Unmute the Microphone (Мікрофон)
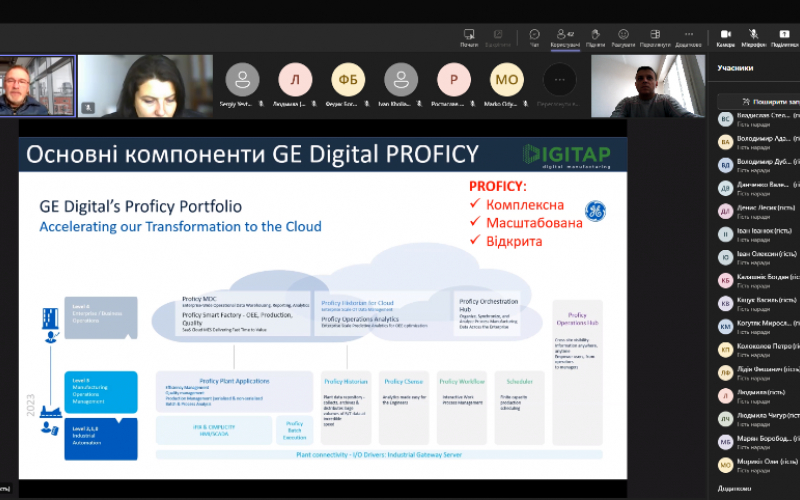Viewport: 800px width, 500px height. click(754, 38)
